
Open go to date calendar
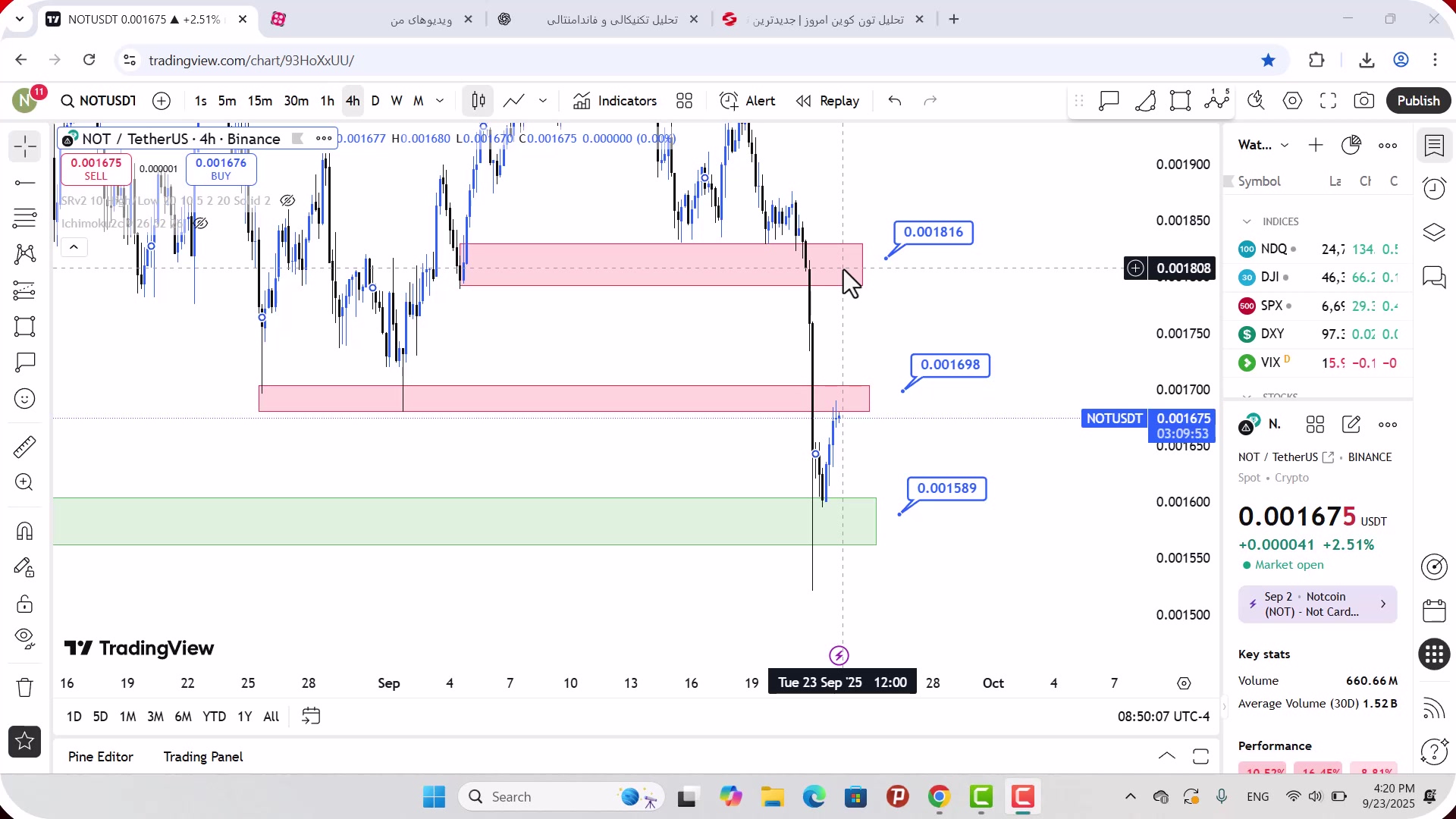point(311,717)
